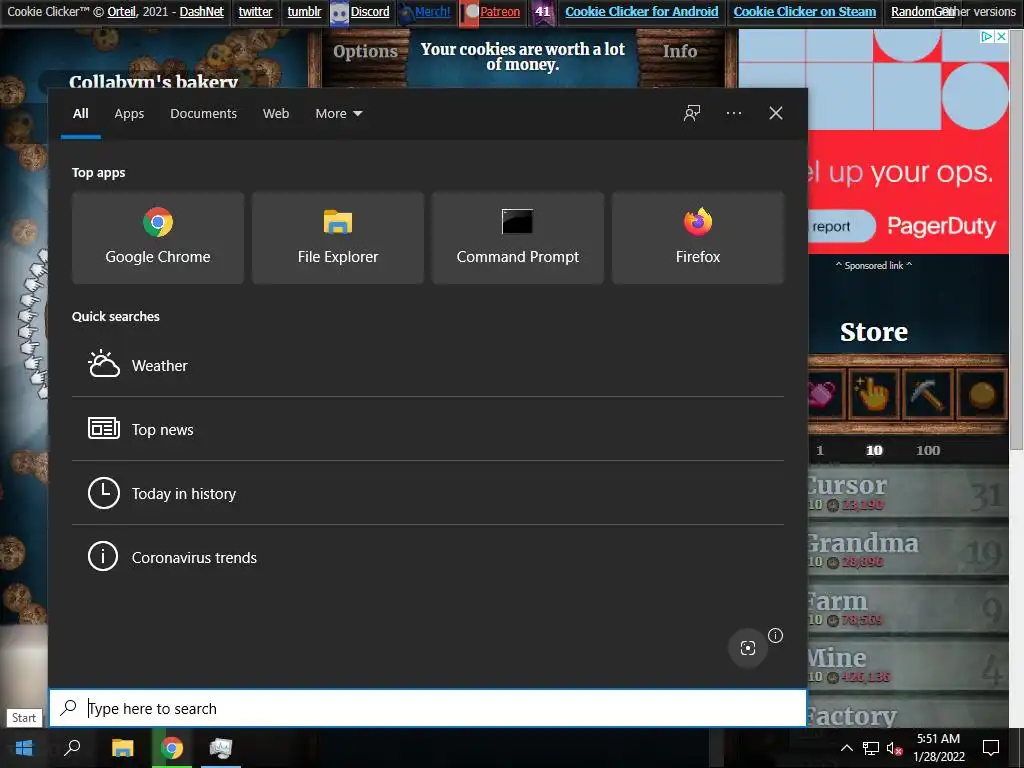Open the tumblr link
Viewport: 1024px width, 768px height.
click(304, 12)
